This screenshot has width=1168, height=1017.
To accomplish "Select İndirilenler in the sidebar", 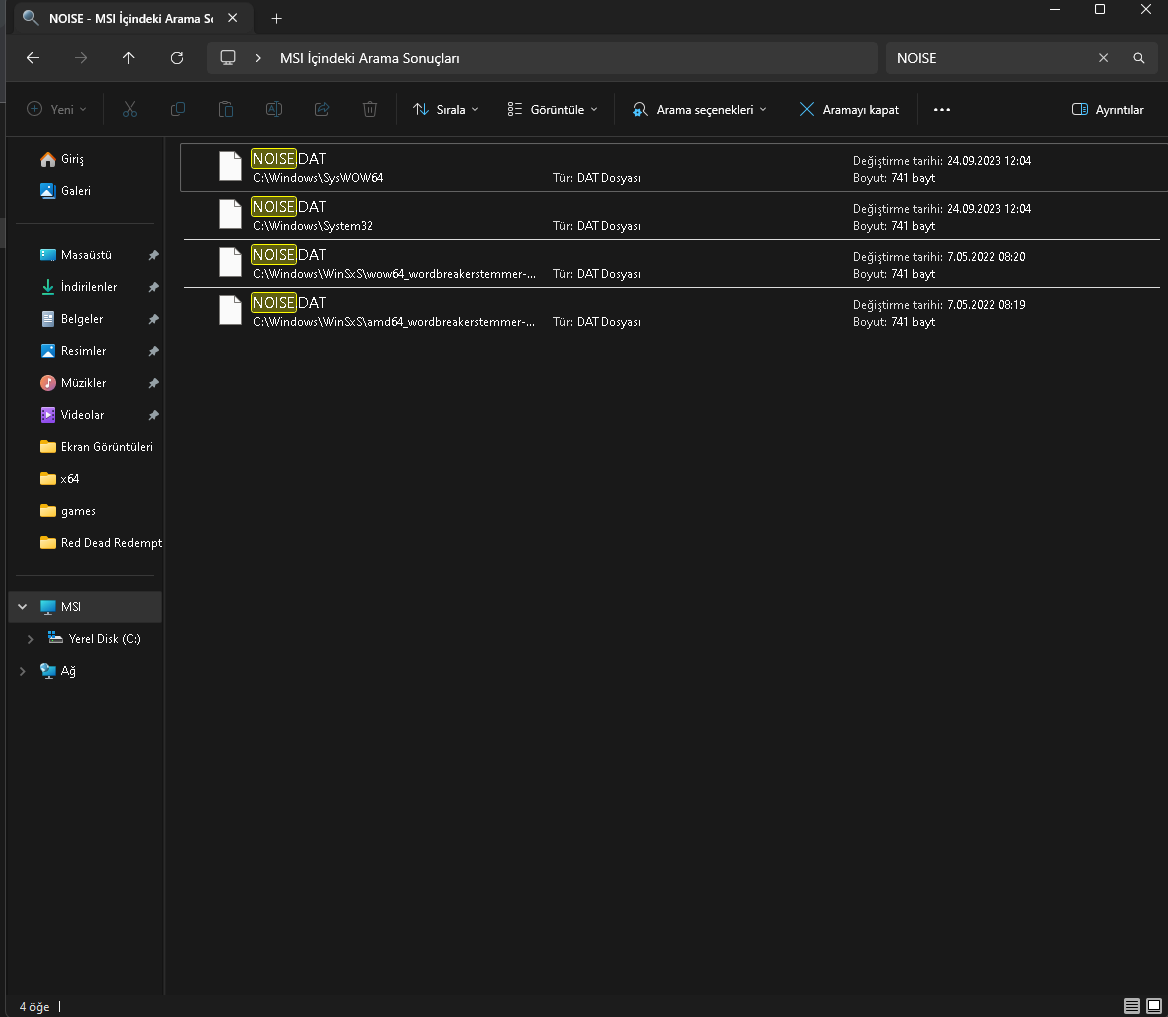I will [88, 287].
